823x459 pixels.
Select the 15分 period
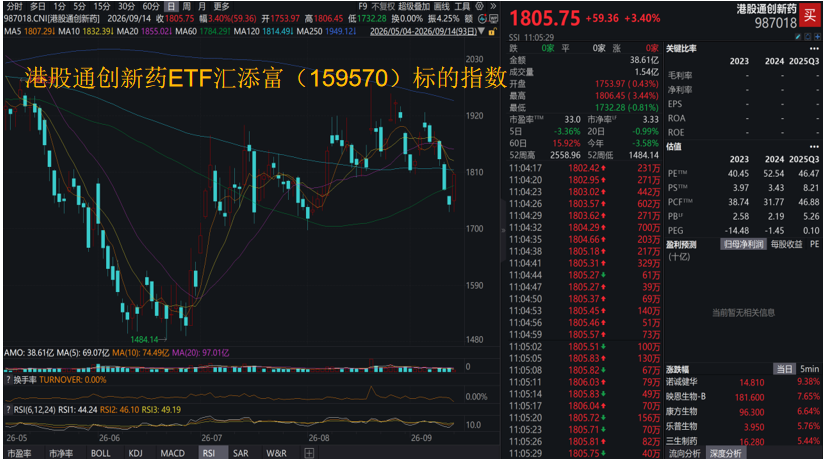pyautogui.click(x=102, y=6)
